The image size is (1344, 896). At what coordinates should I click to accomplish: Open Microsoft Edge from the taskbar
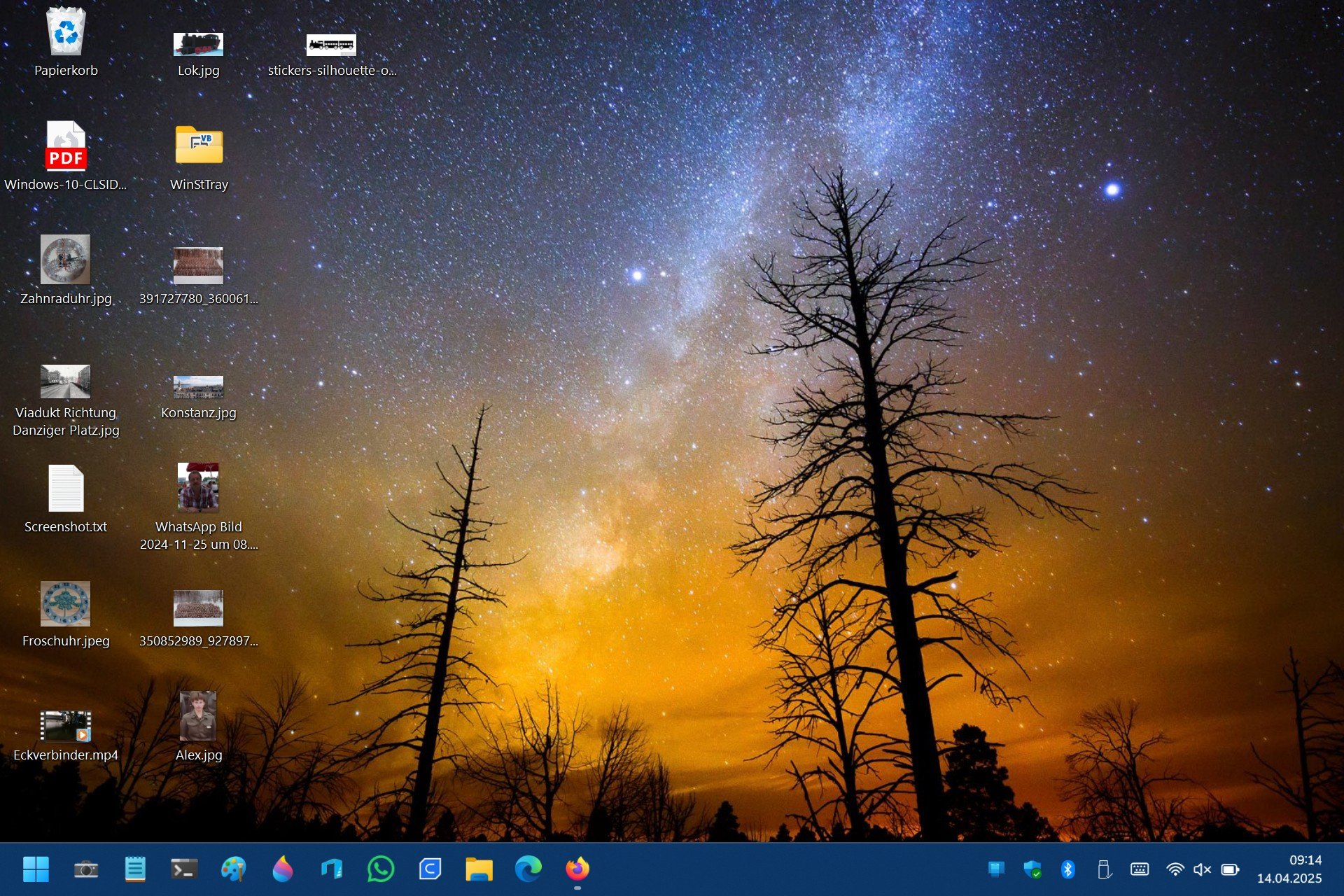[x=528, y=869]
